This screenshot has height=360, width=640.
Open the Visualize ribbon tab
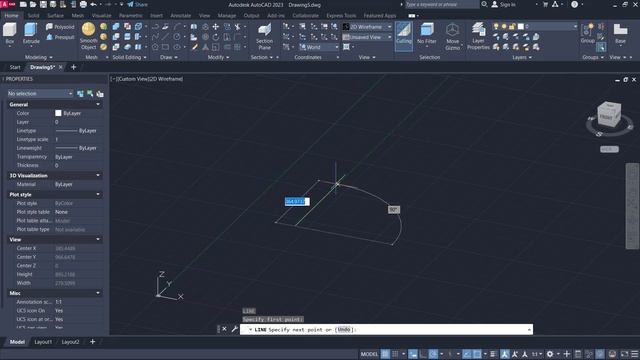(x=102, y=16)
